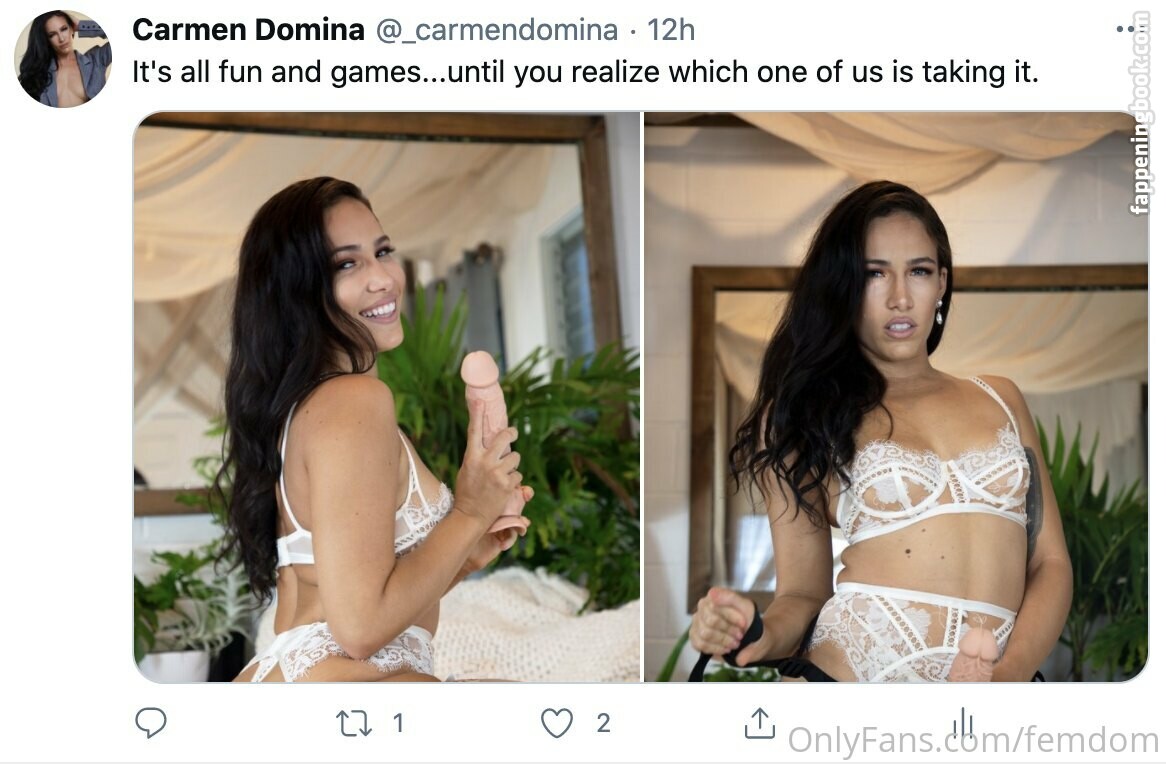Click the Carmen Domina display name
The width and height of the screenshot is (1166, 766).
coord(248,30)
